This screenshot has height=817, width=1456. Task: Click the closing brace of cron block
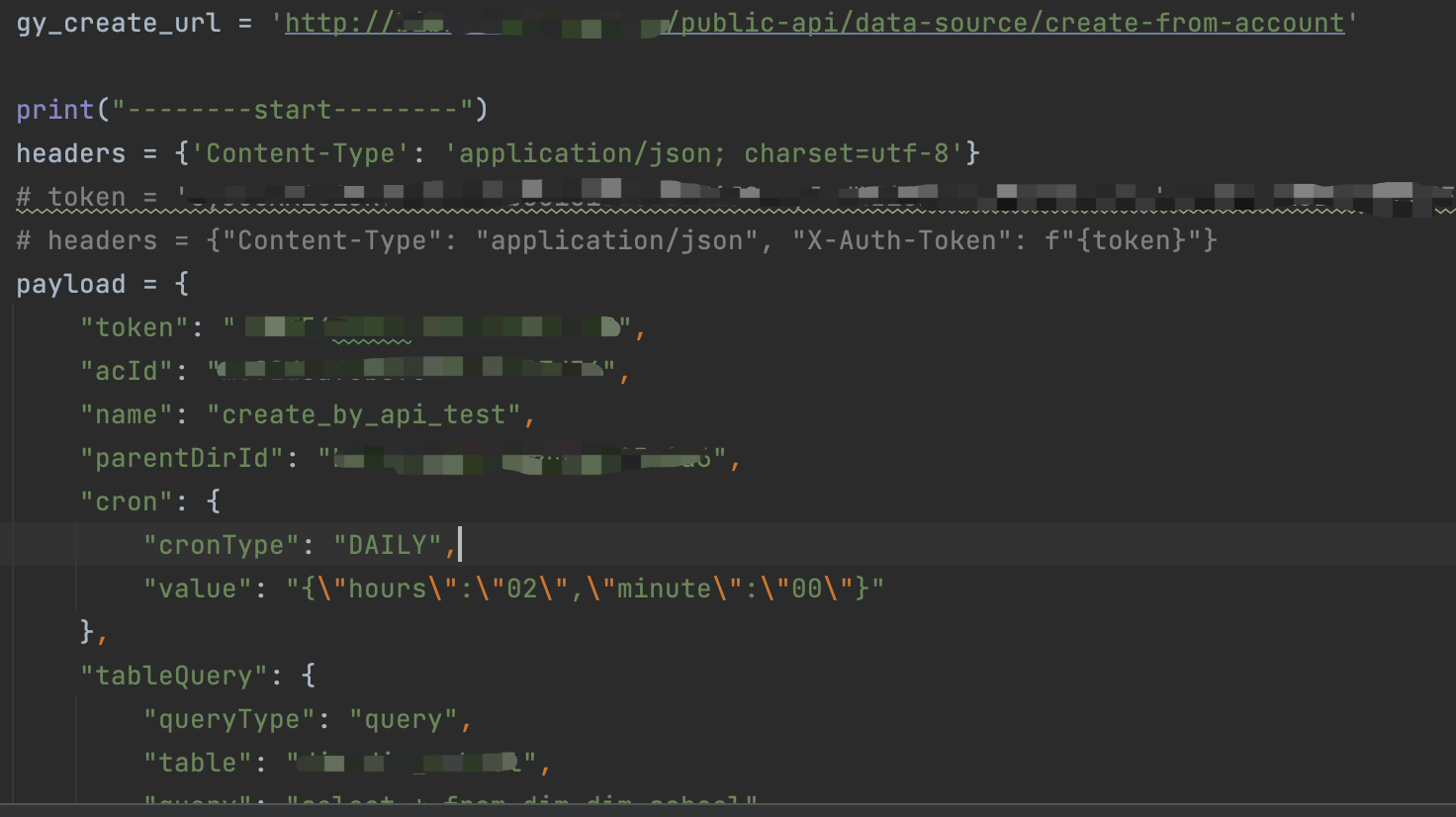[87, 632]
